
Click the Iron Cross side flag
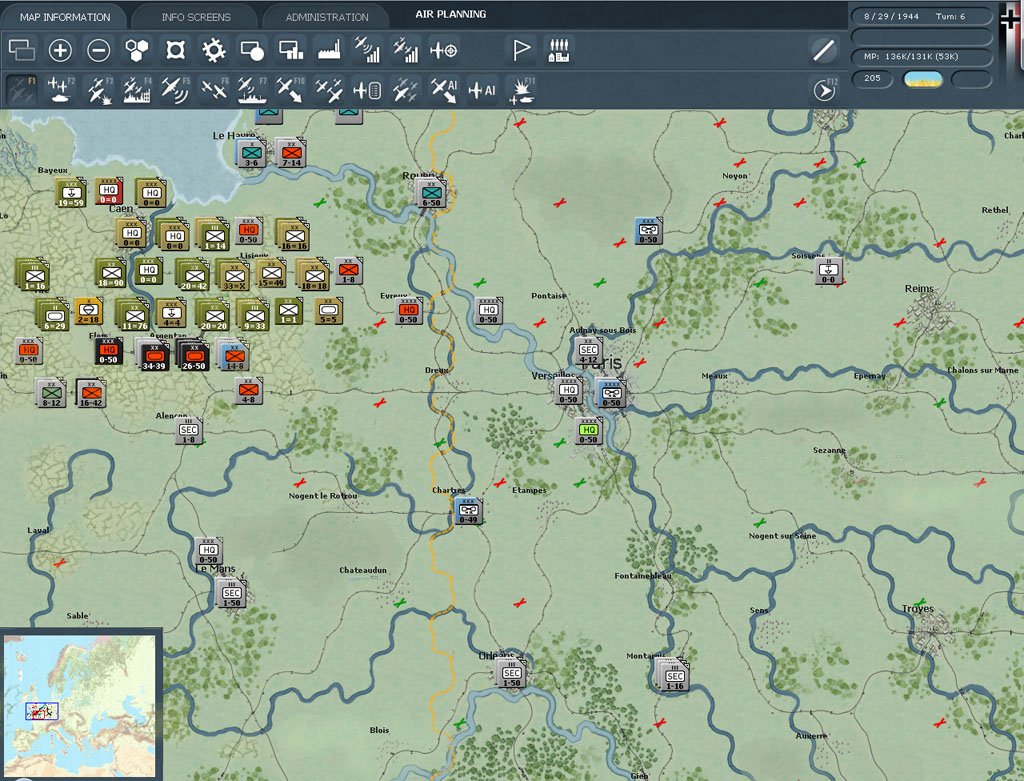pyautogui.click(x=1011, y=18)
